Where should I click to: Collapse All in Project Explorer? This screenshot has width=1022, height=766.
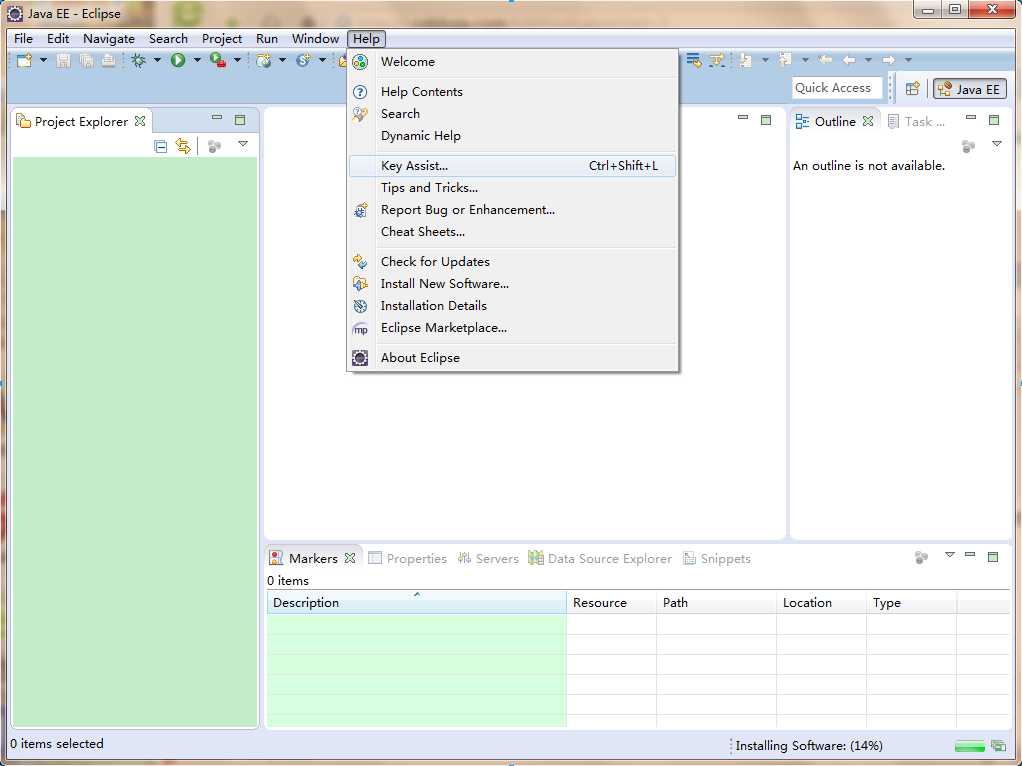pyautogui.click(x=160, y=146)
